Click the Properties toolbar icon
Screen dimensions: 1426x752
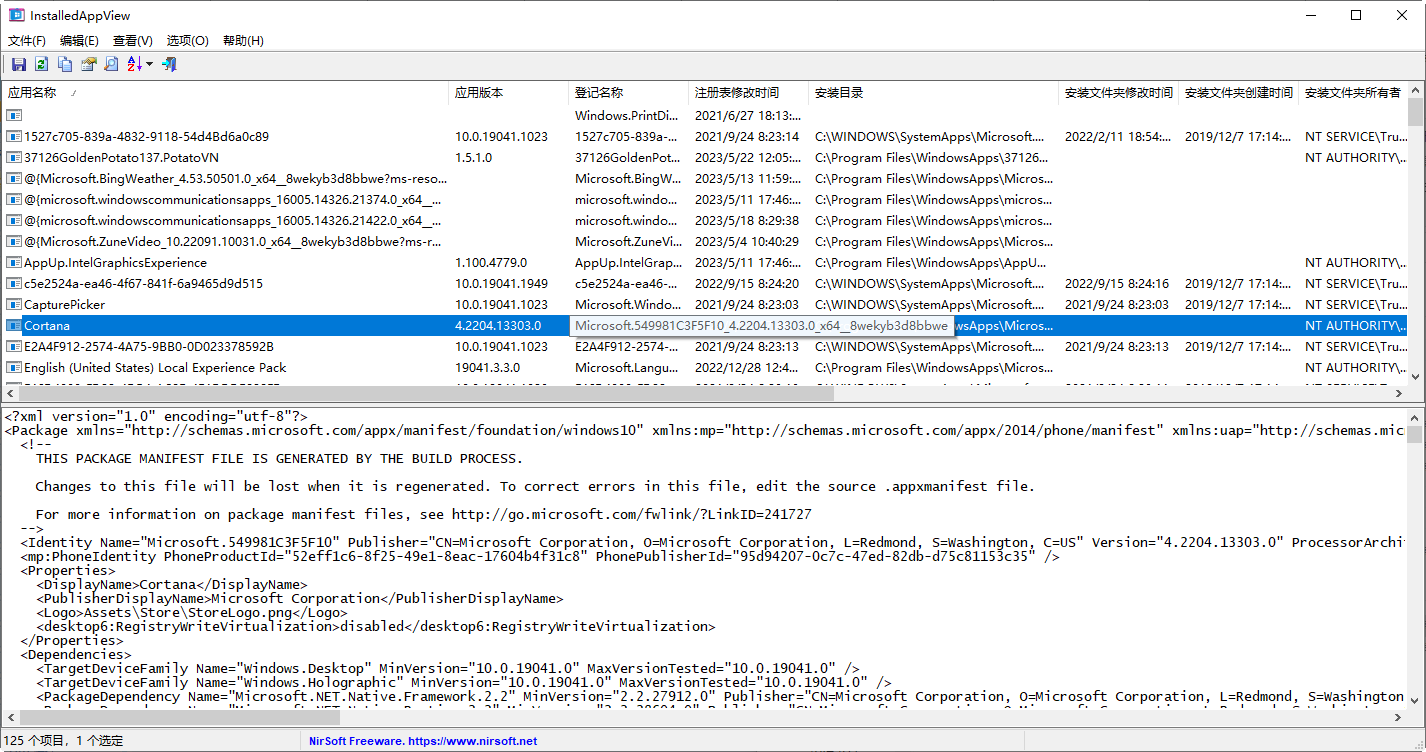click(89, 64)
